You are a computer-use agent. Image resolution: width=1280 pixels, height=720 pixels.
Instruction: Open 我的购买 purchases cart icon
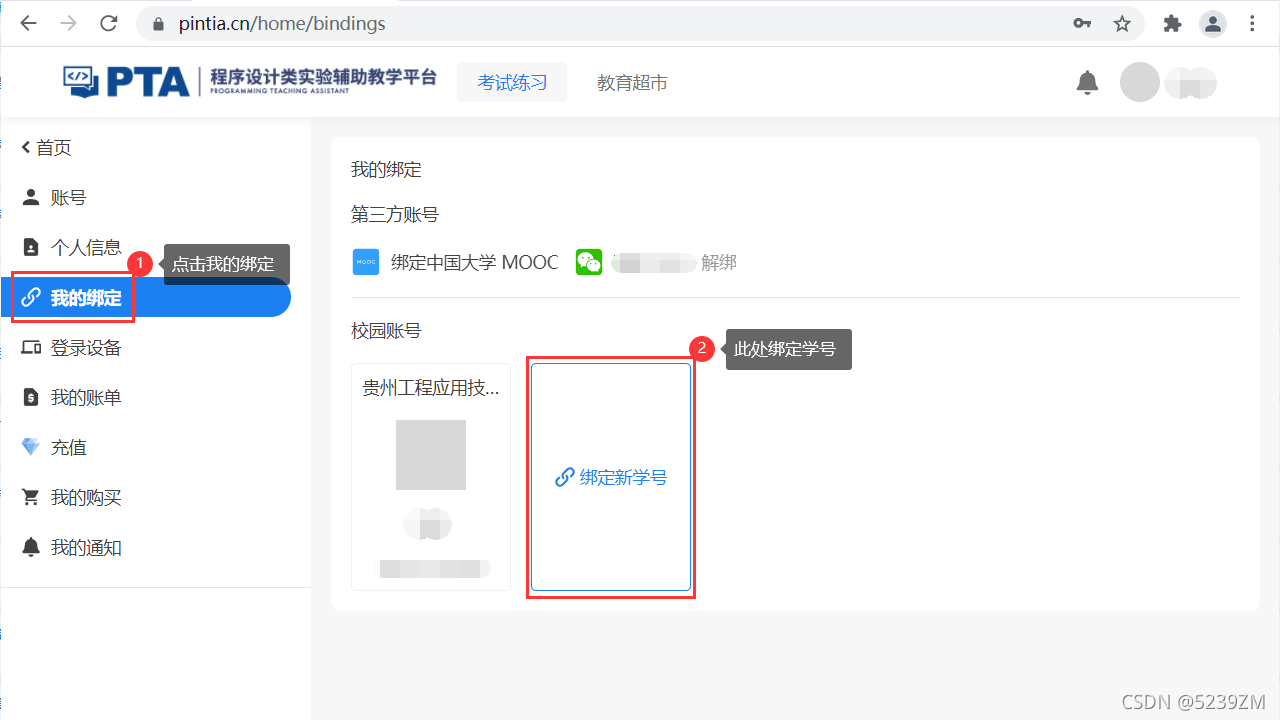click(30, 497)
